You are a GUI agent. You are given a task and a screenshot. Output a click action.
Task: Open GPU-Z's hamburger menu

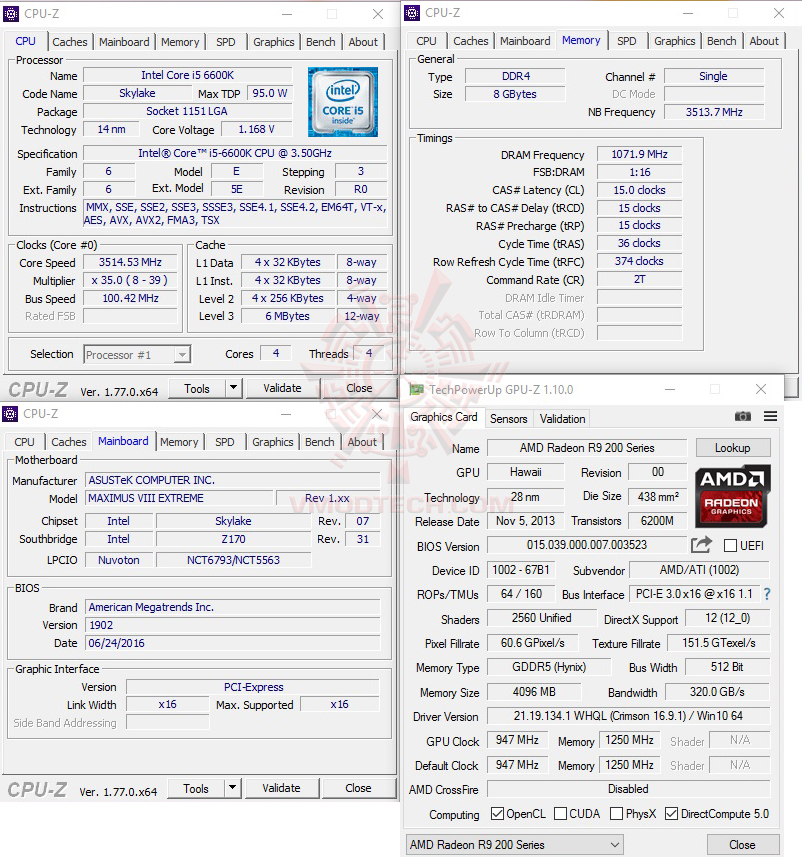coord(769,417)
